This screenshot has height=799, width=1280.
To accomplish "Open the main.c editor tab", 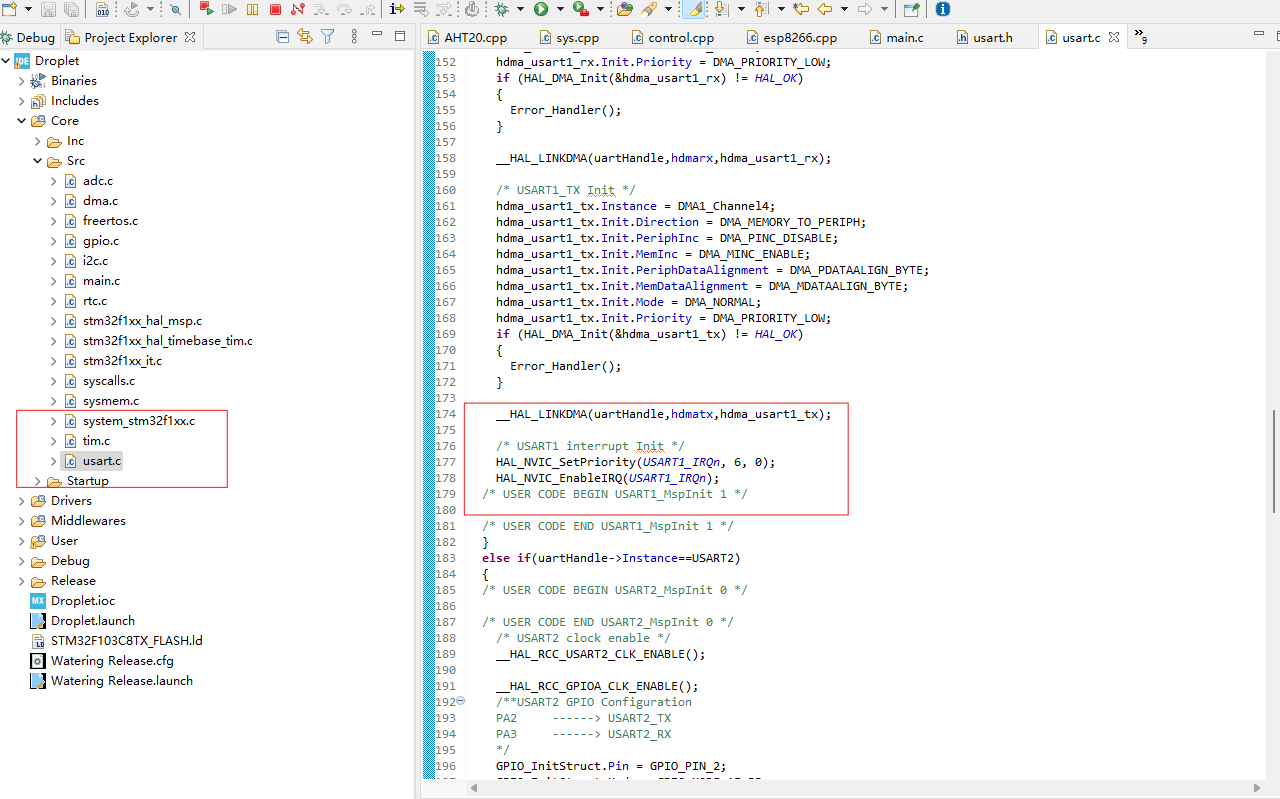I will coord(895,37).
